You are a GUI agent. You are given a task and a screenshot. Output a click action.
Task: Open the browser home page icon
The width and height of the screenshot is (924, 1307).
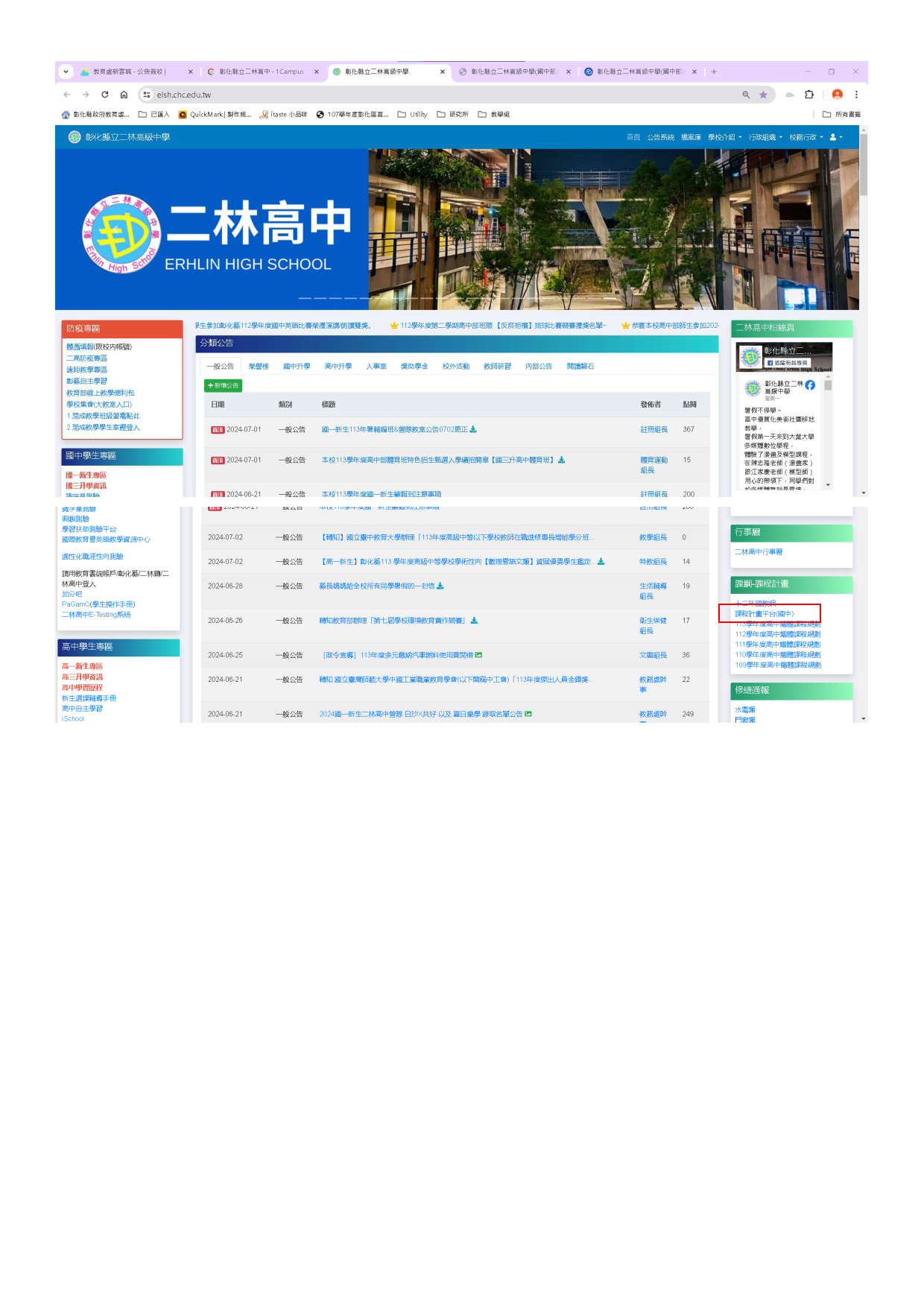tap(124, 95)
